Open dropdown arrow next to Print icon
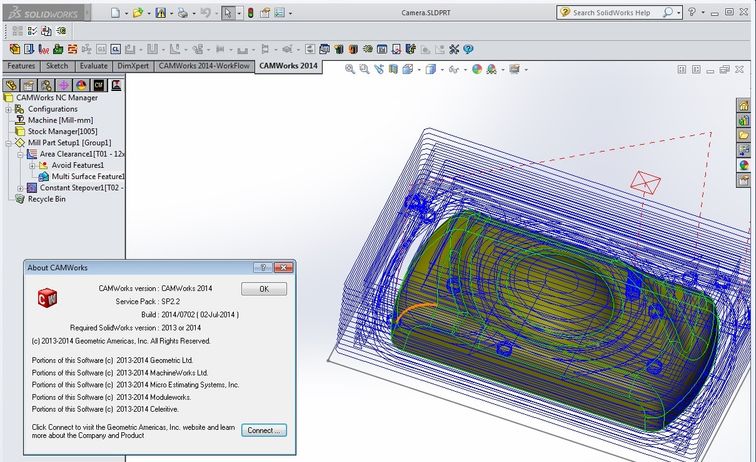This screenshot has width=756, height=462. tap(193, 14)
